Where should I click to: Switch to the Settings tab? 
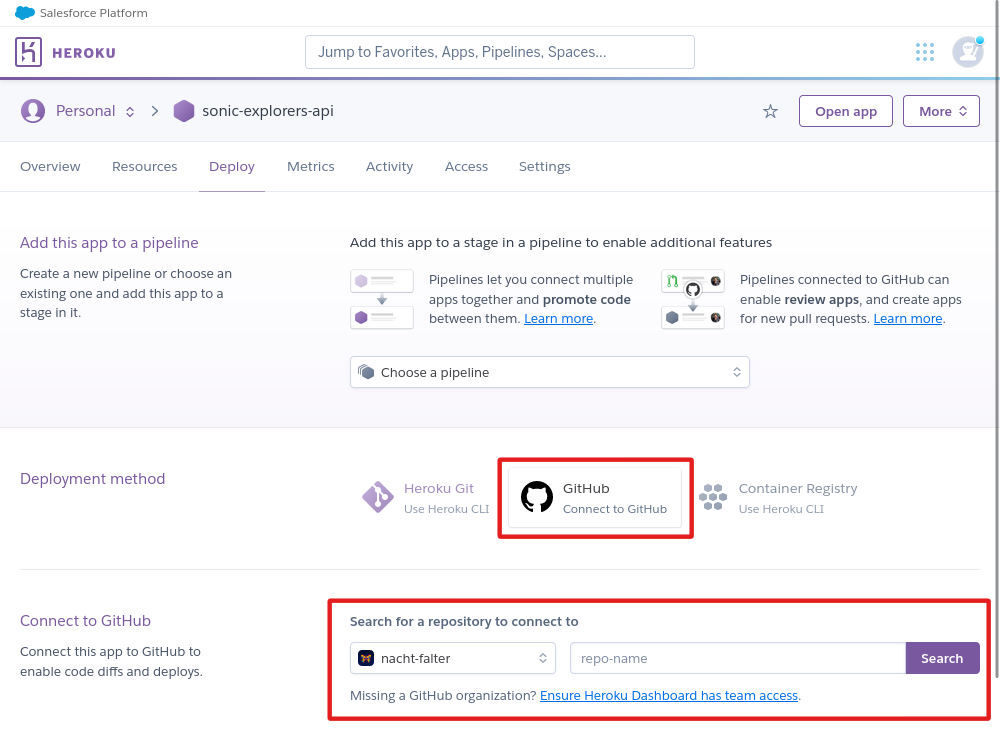coord(545,166)
